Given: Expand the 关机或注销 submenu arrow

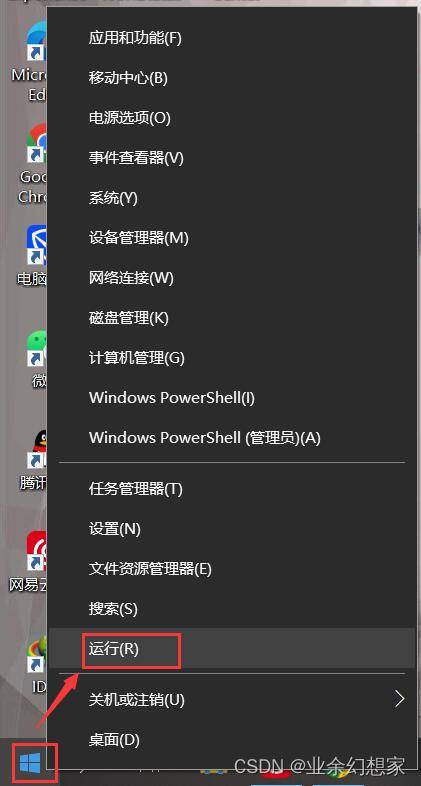Looking at the screenshot, I should tap(399, 699).
